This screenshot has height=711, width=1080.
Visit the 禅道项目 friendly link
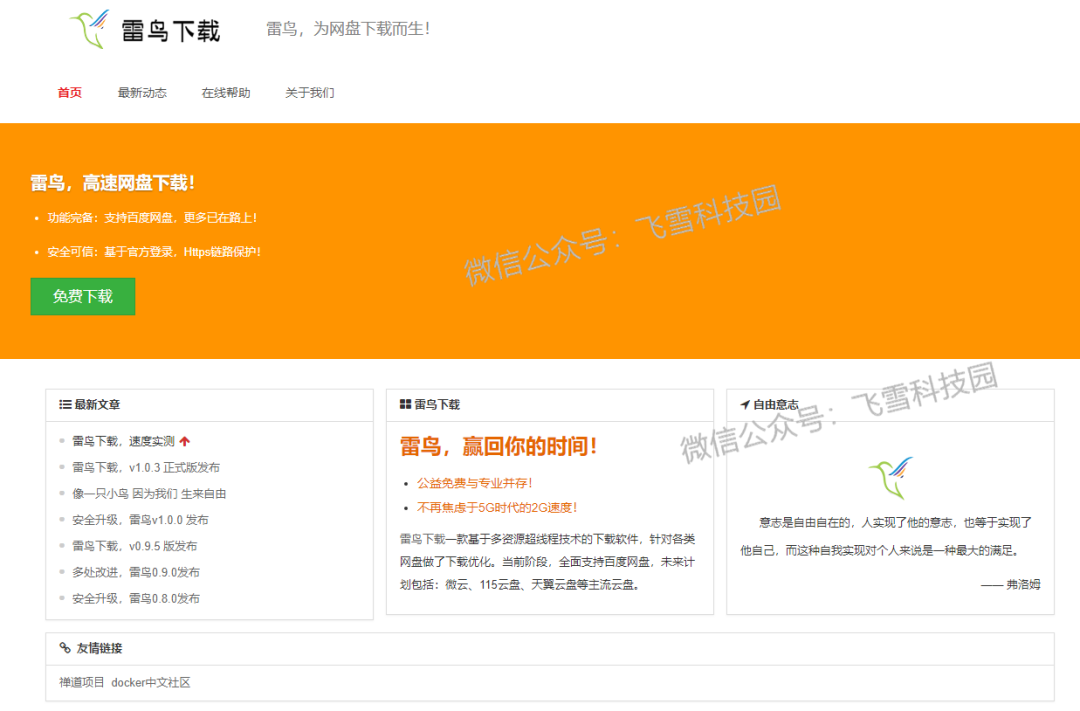[x=82, y=683]
